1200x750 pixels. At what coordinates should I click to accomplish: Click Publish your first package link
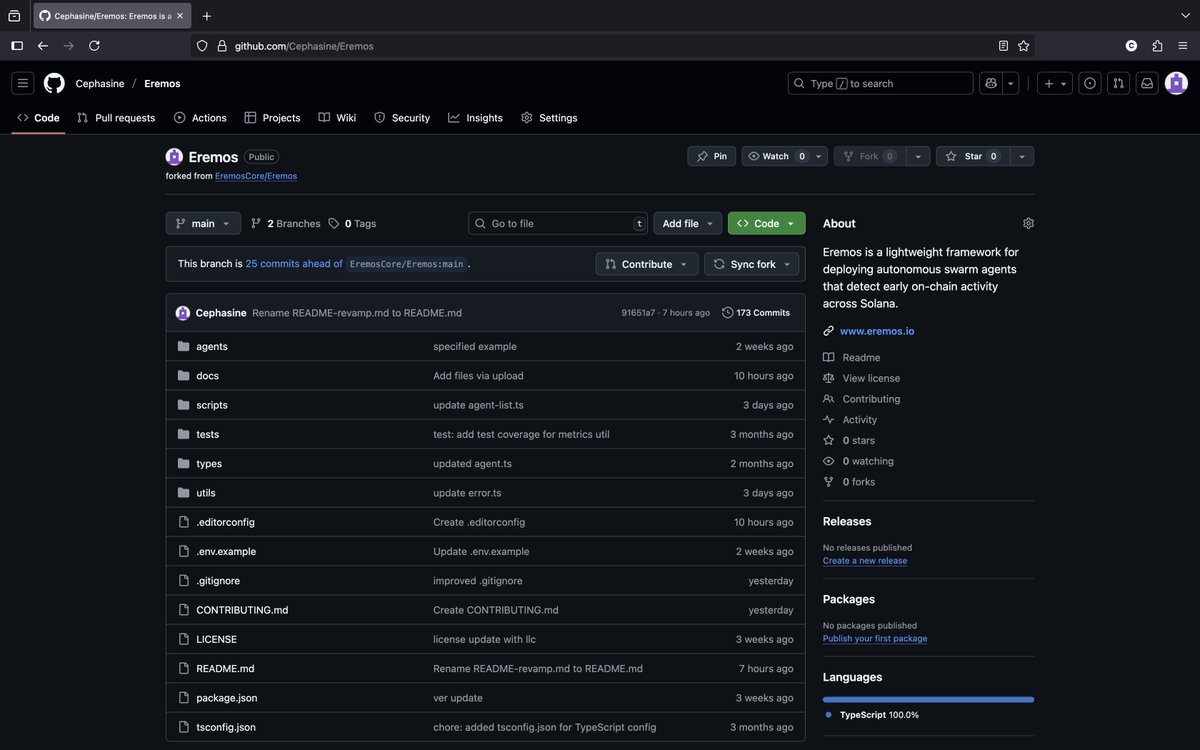click(x=875, y=639)
